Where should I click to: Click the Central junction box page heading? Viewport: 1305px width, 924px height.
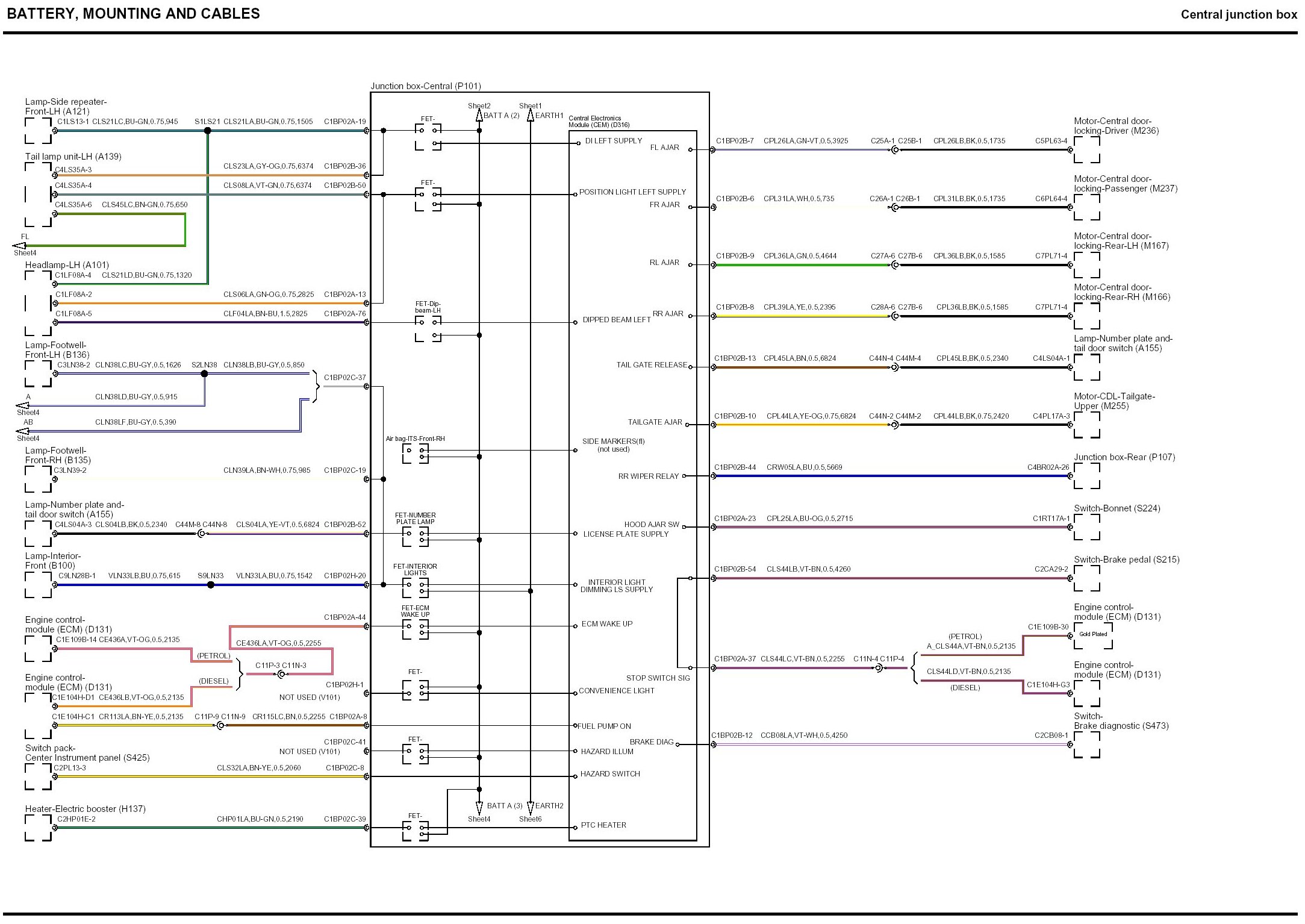[x=1239, y=14]
